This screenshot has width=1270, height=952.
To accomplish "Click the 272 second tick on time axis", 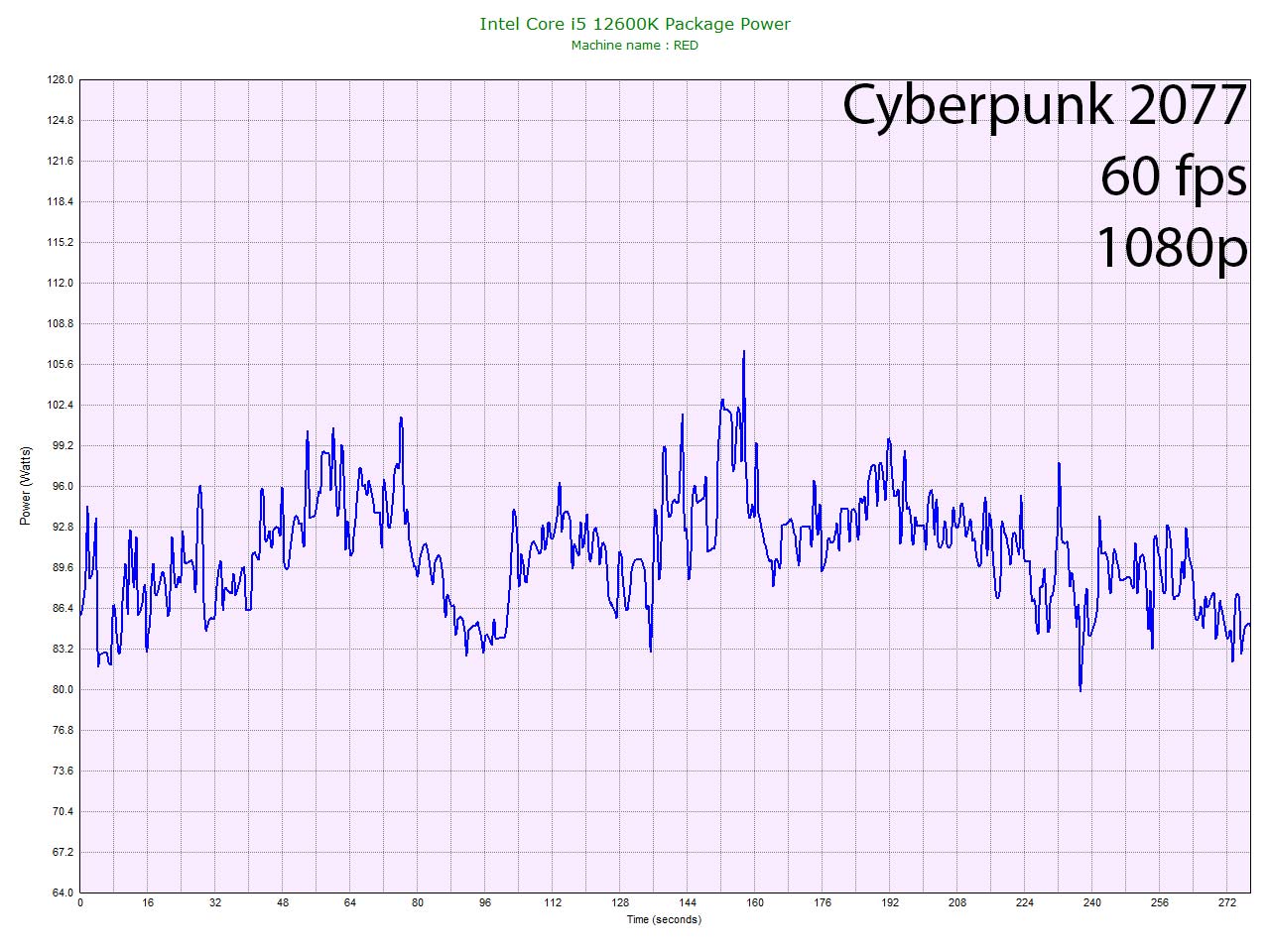I will click(1227, 903).
